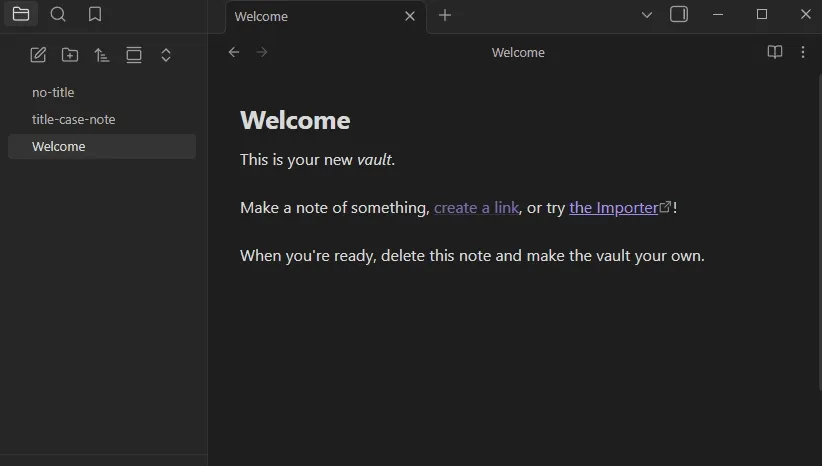Open the no-title note
This screenshot has height=466, width=822.
102,92
